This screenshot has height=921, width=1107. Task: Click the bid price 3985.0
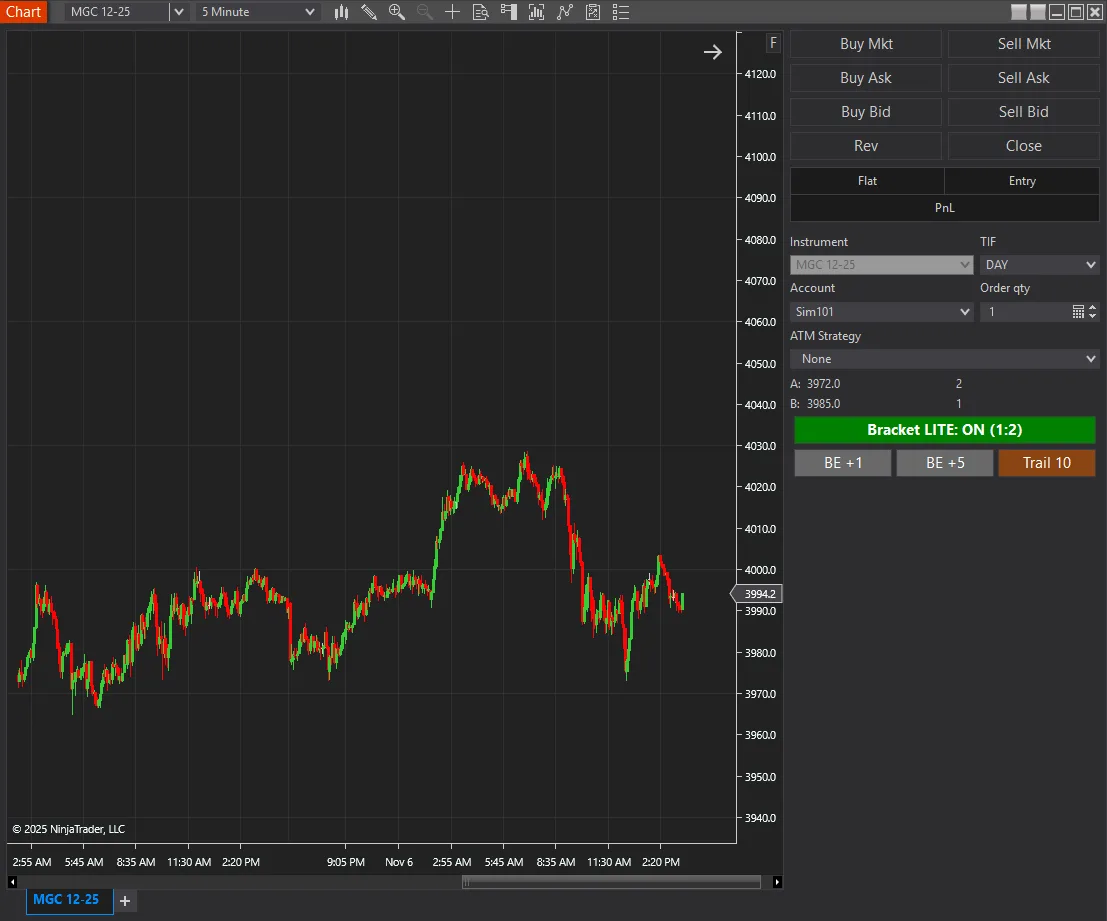click(823, 404)
